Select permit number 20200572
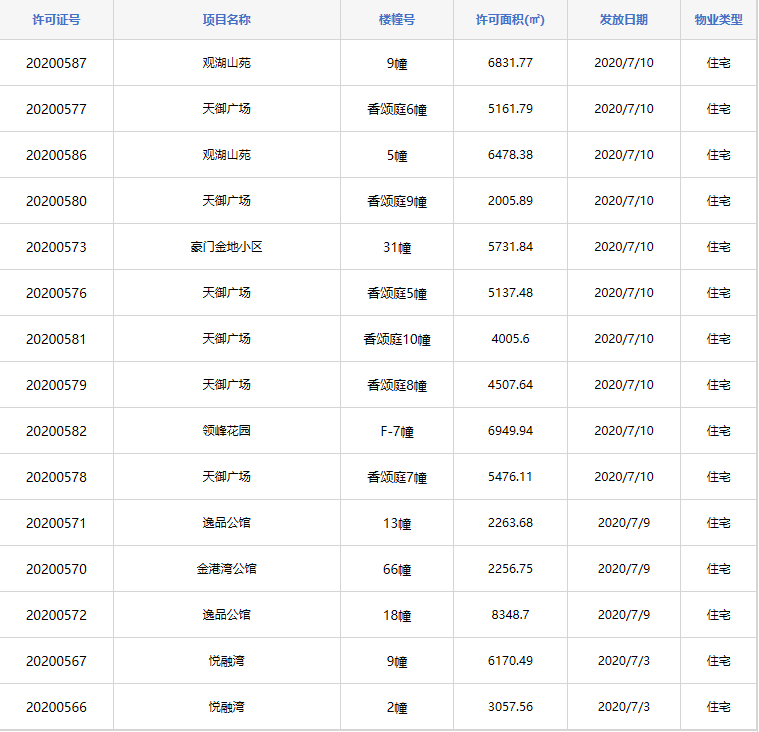This screenshot has width=759, height=732. click(x=56, y=615)
